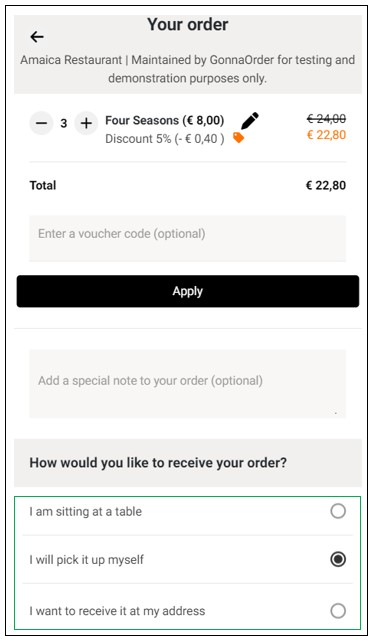This screenshot has height=640, width=373.
Task: Decrease Four Seasons quantity with minus button
Action: point(41,123)
